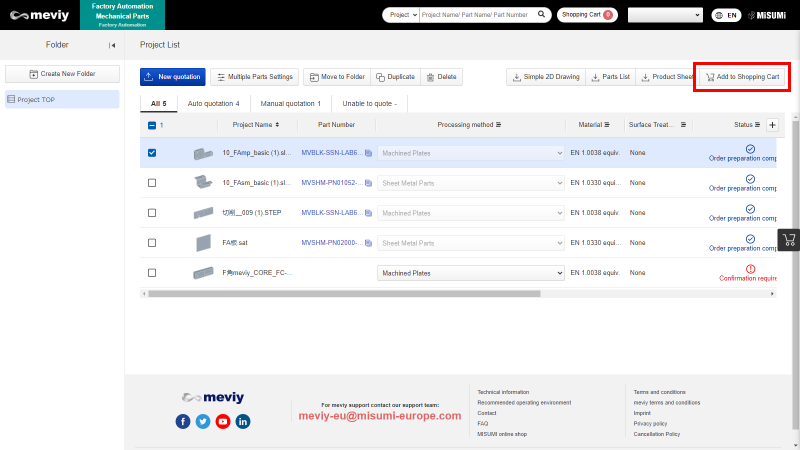Viewport: 800px width, 450px height.
Task: Open Surface Treatment column filter icon
Action: [x=683, y=124]
